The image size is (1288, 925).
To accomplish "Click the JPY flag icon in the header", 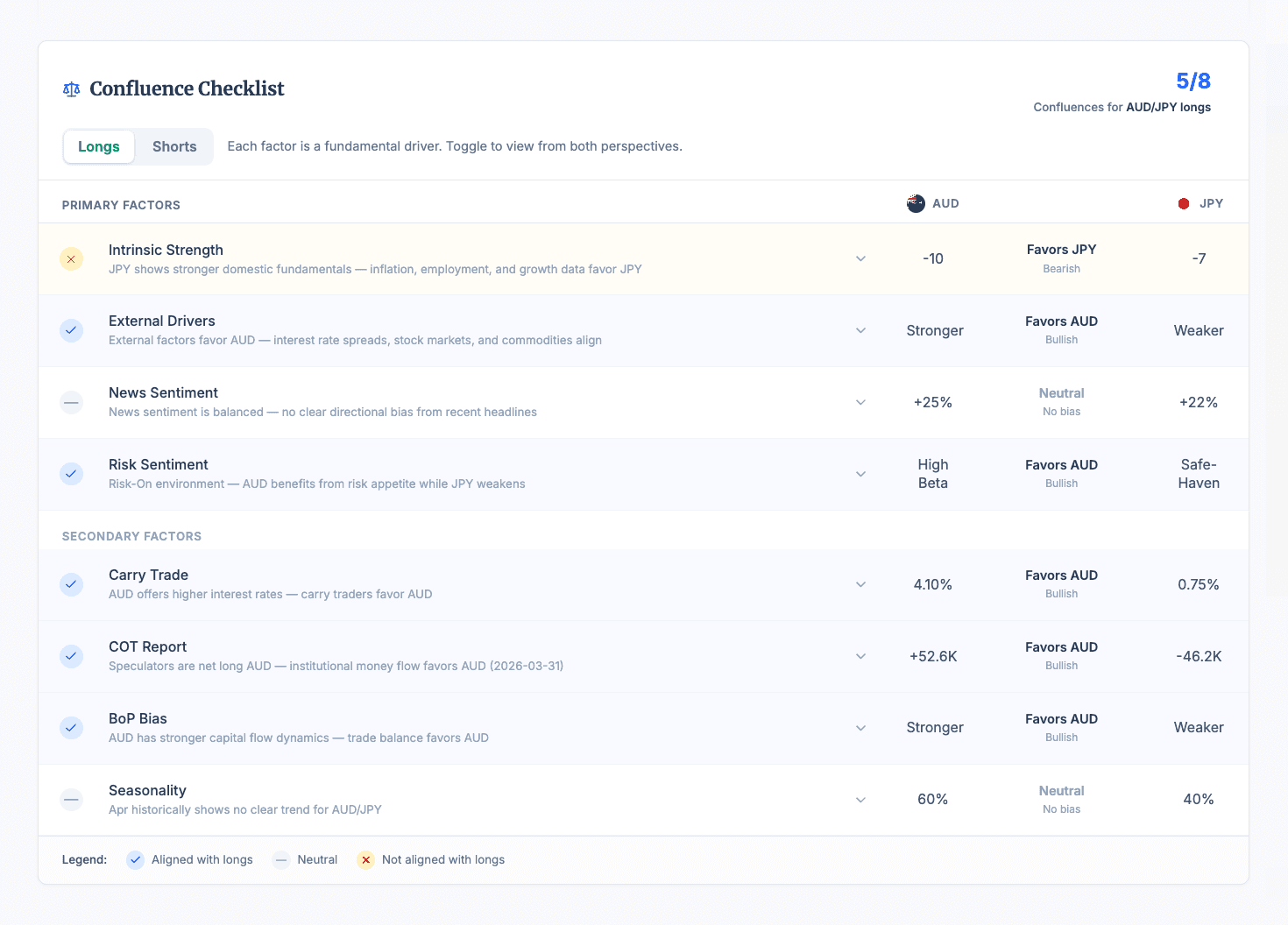I will click(x=1185, y=203).
